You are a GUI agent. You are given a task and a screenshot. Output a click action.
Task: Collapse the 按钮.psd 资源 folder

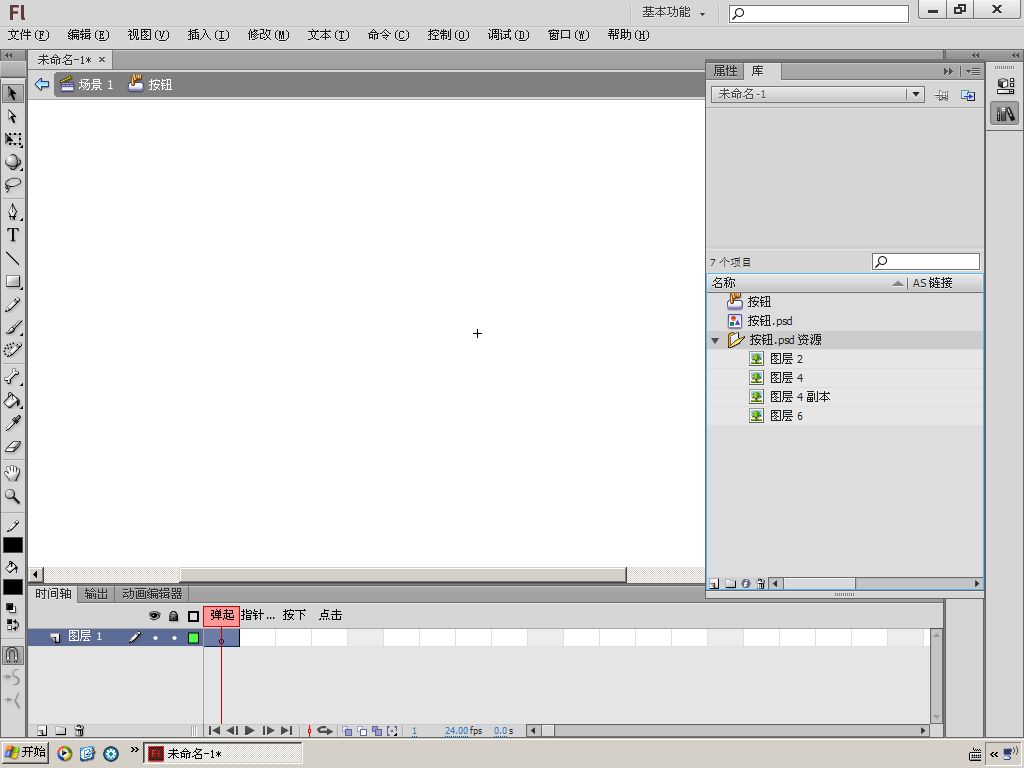pos(715,340)
